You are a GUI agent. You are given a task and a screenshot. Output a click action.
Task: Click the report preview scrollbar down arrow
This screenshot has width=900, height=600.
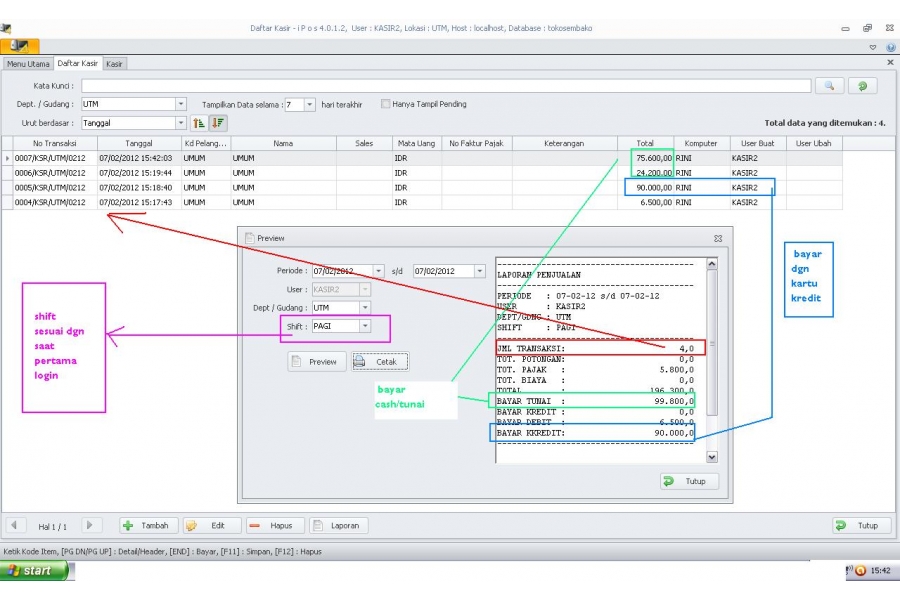tap(712, 457)
